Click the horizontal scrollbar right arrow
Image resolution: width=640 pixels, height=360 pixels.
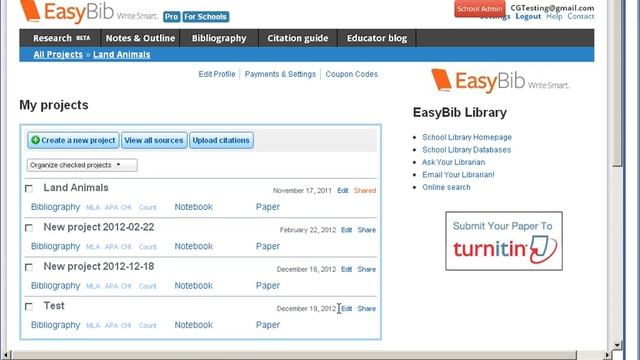(x=608, y=355)
